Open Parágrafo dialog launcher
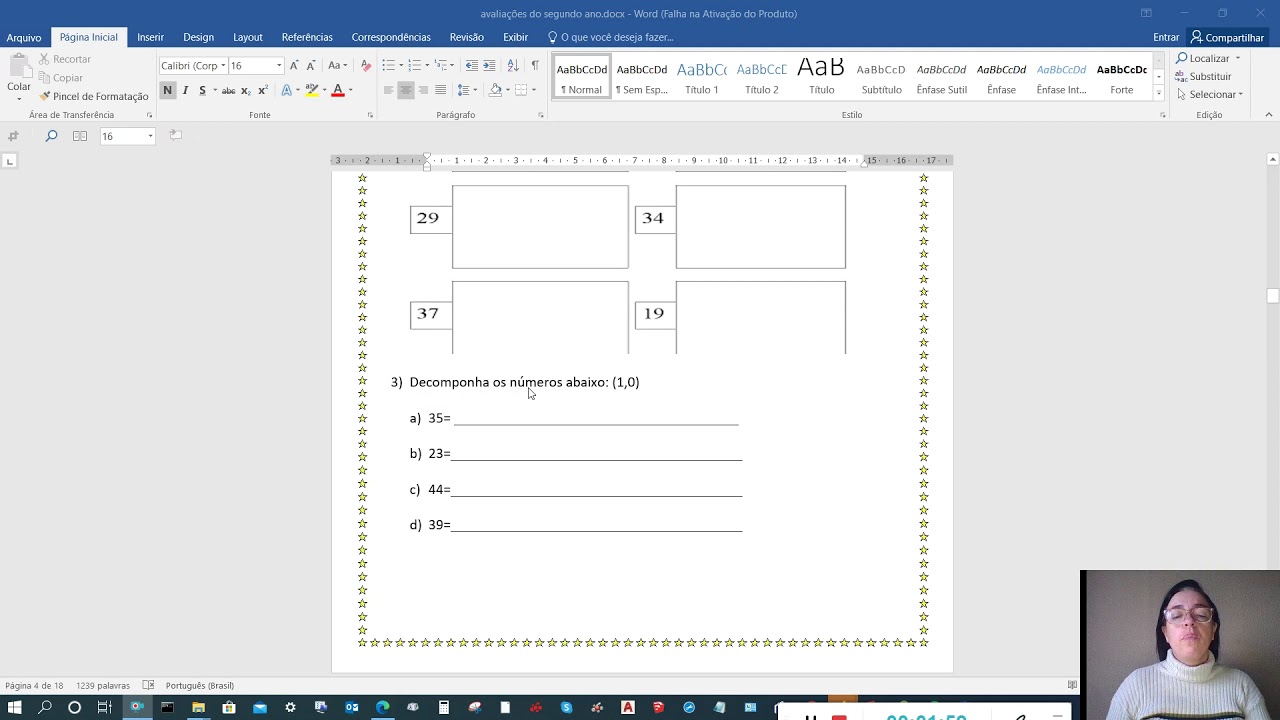Image resolution: width=1280 pixels, height=720 pixels. [x=541, y=115]
